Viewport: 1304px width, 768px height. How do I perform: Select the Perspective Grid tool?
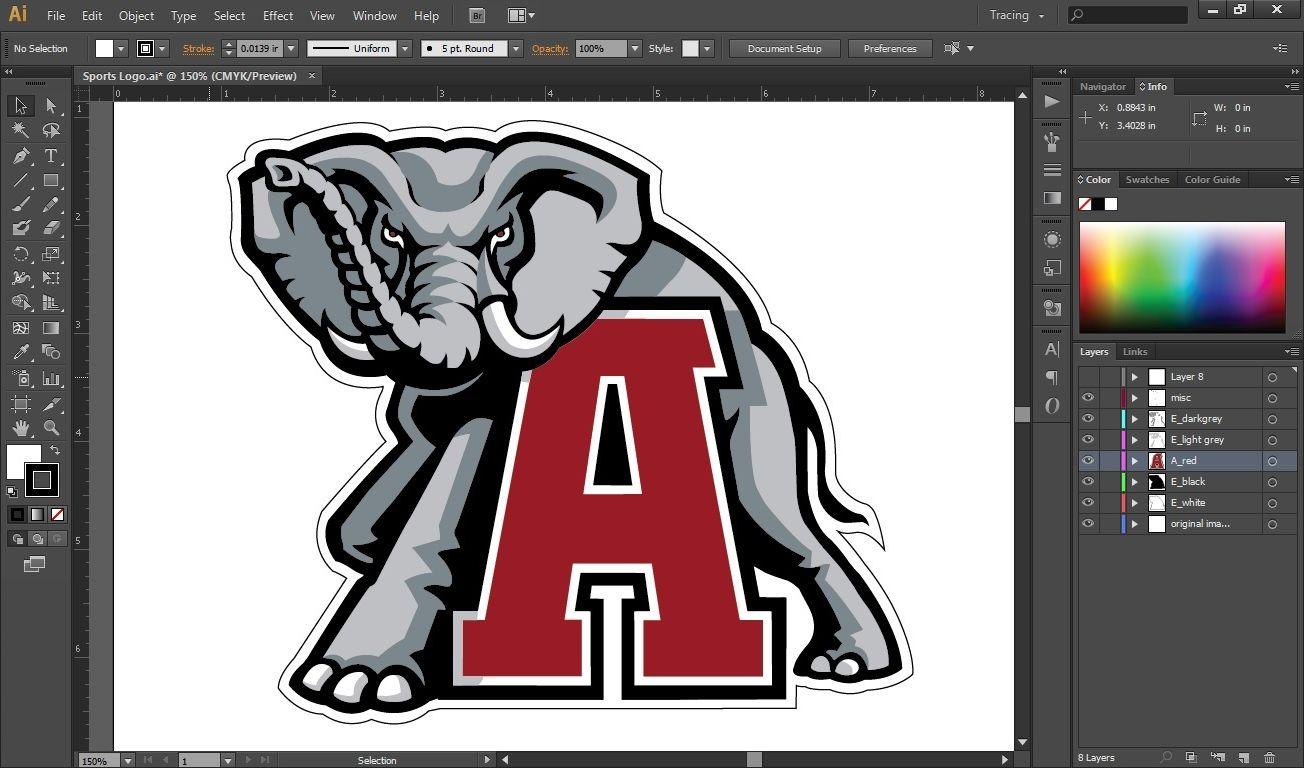(x=51, y=302)
